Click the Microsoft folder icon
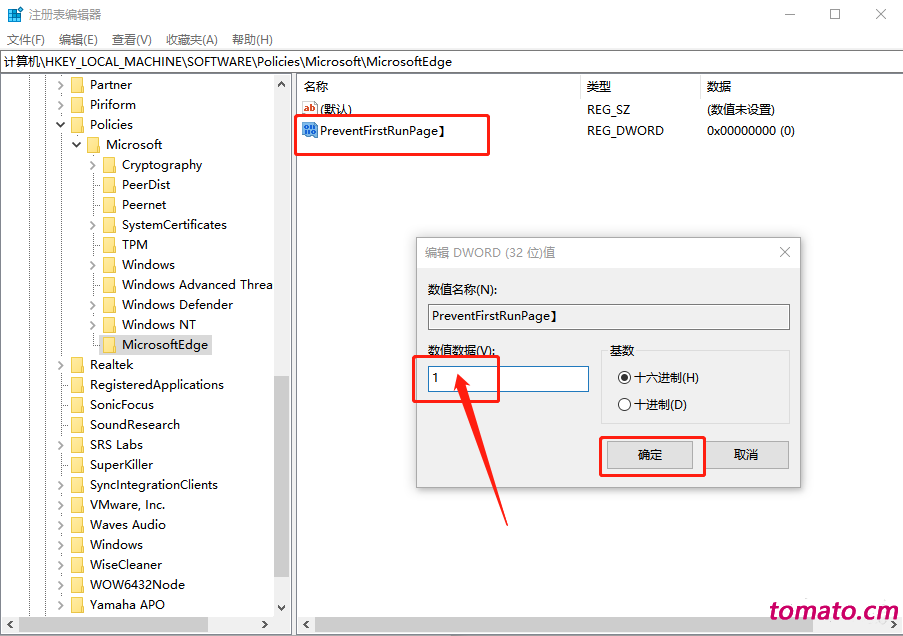 (x=93, y=145)
